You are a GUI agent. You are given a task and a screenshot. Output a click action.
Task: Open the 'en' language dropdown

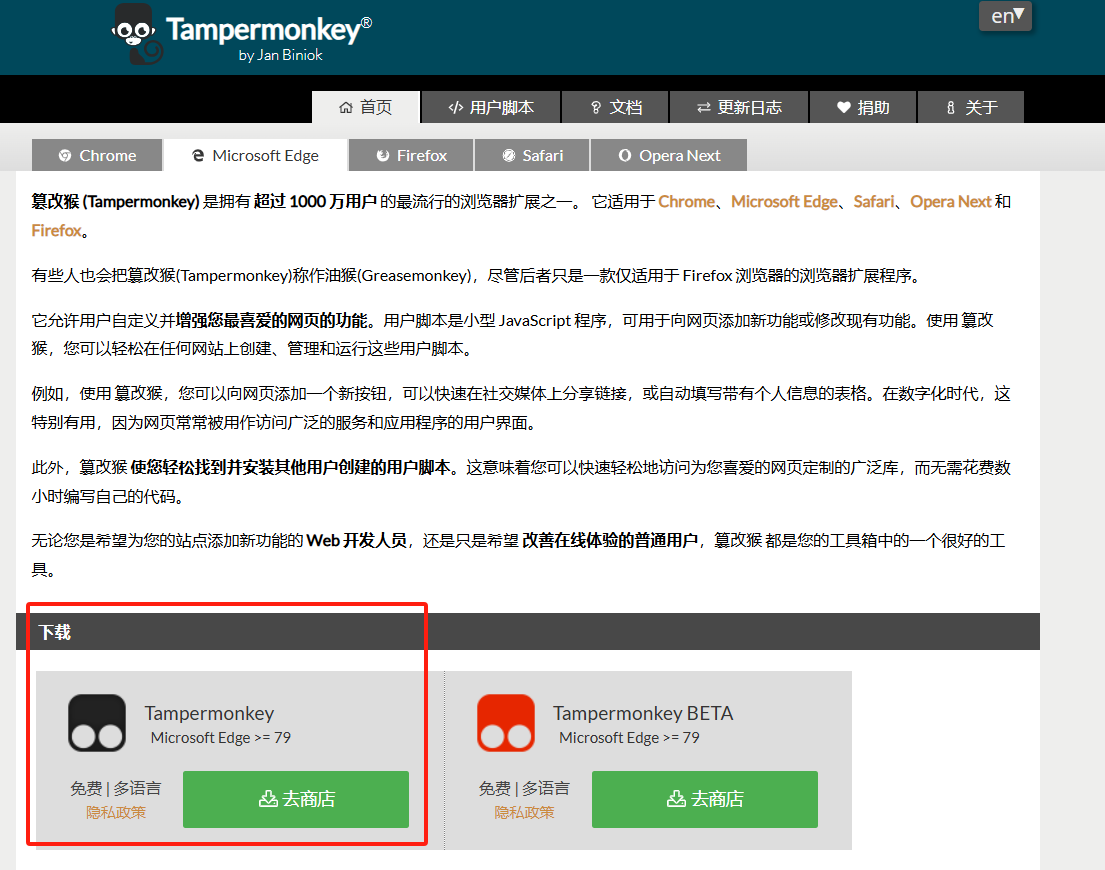tap(1006, 16)
